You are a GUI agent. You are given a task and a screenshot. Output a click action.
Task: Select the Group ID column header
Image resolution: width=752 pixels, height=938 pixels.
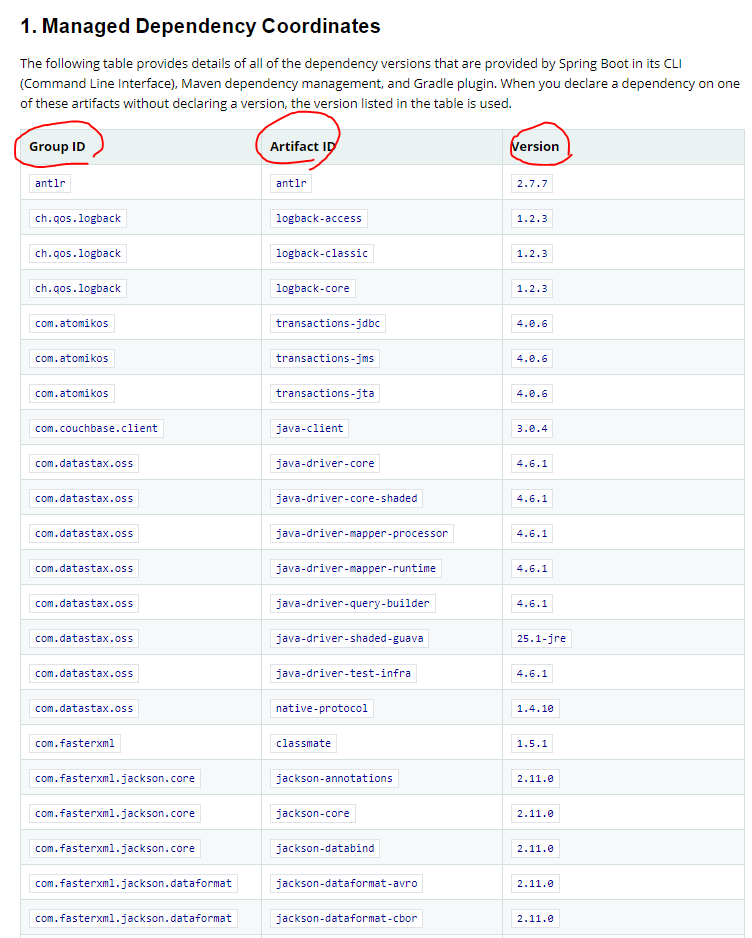coord(57,147)
